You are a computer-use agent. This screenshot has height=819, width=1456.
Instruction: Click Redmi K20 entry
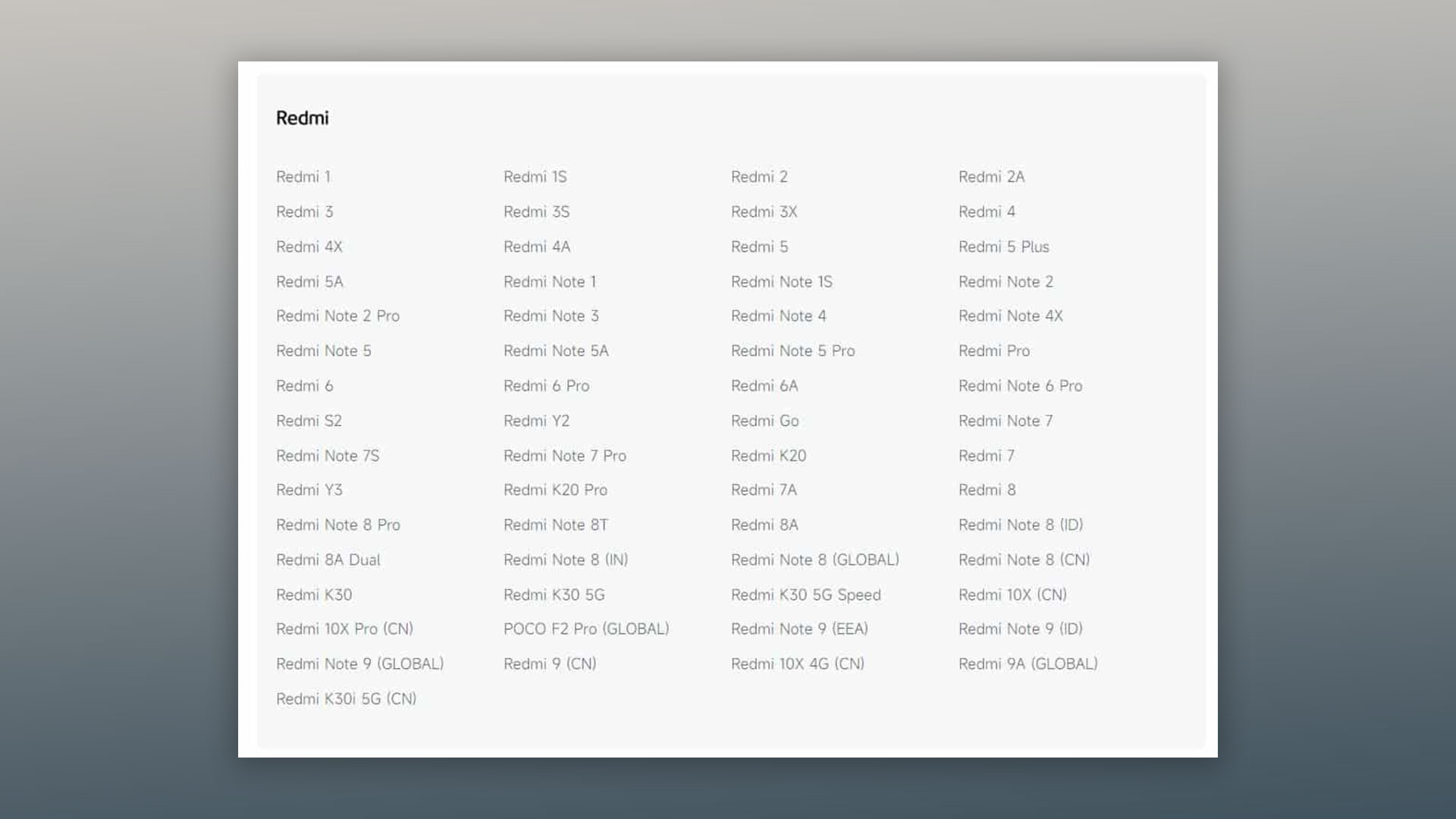769,455
